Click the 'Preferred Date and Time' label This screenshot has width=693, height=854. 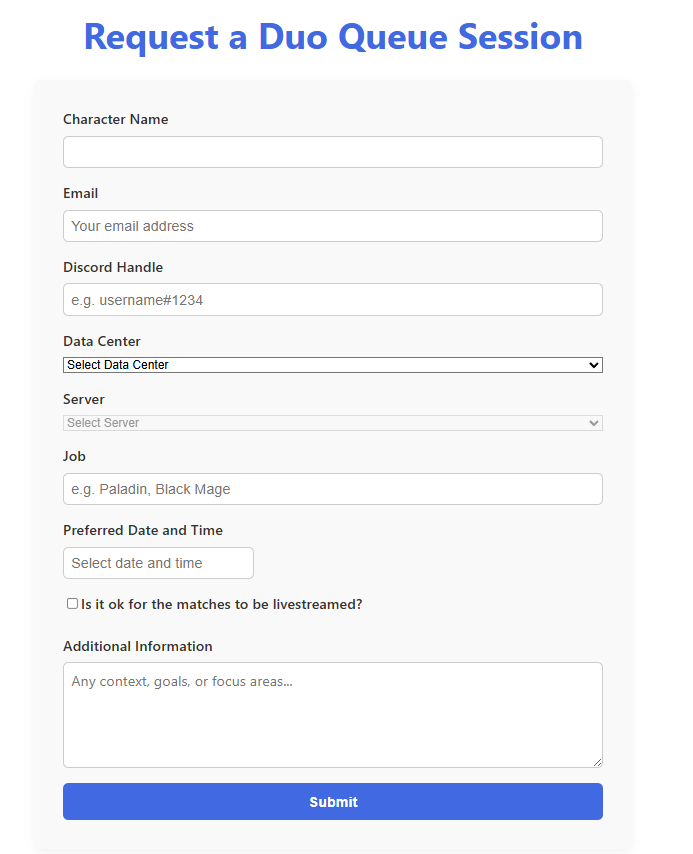143,530
